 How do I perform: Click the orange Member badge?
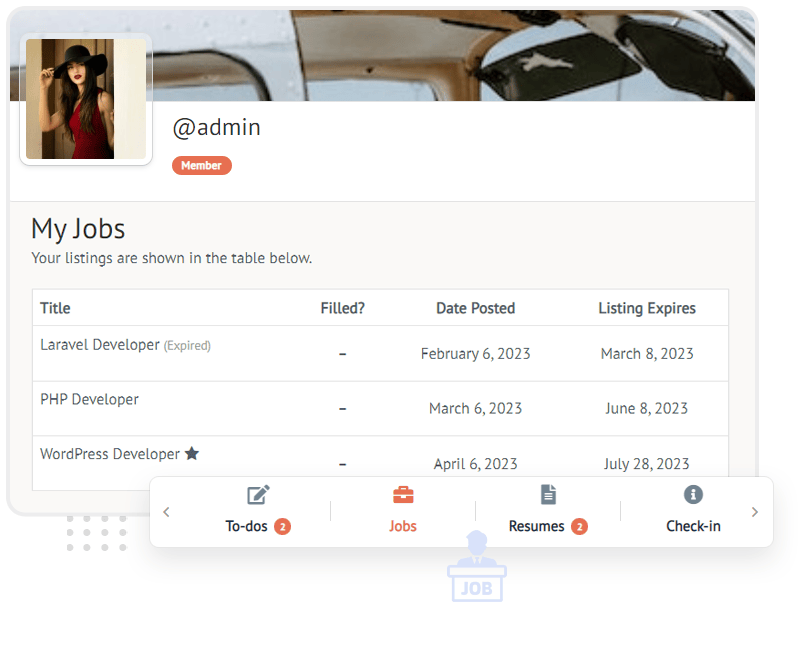coord(201,166)
